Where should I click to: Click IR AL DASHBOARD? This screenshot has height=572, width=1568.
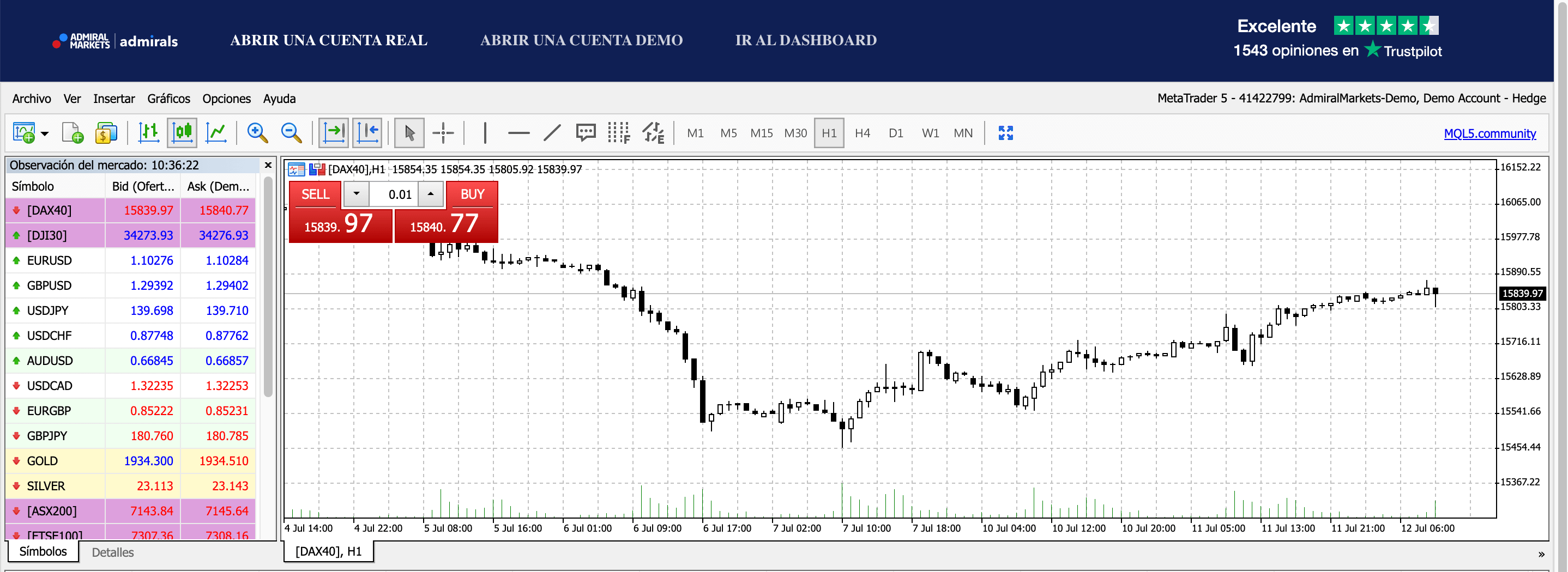pos(806,40)
